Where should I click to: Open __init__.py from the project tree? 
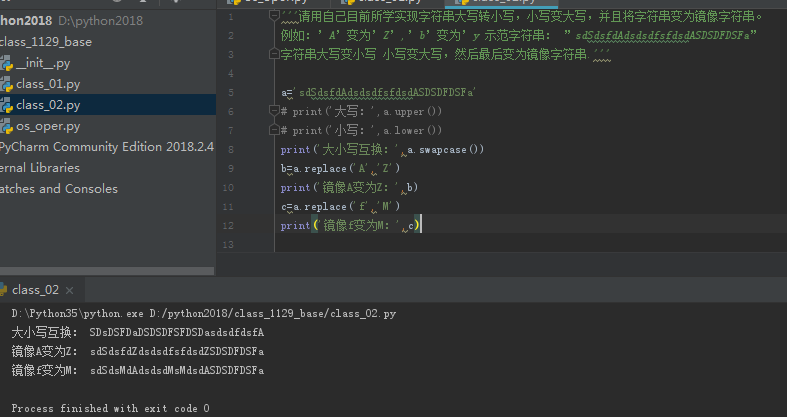(x=50, y=63)
